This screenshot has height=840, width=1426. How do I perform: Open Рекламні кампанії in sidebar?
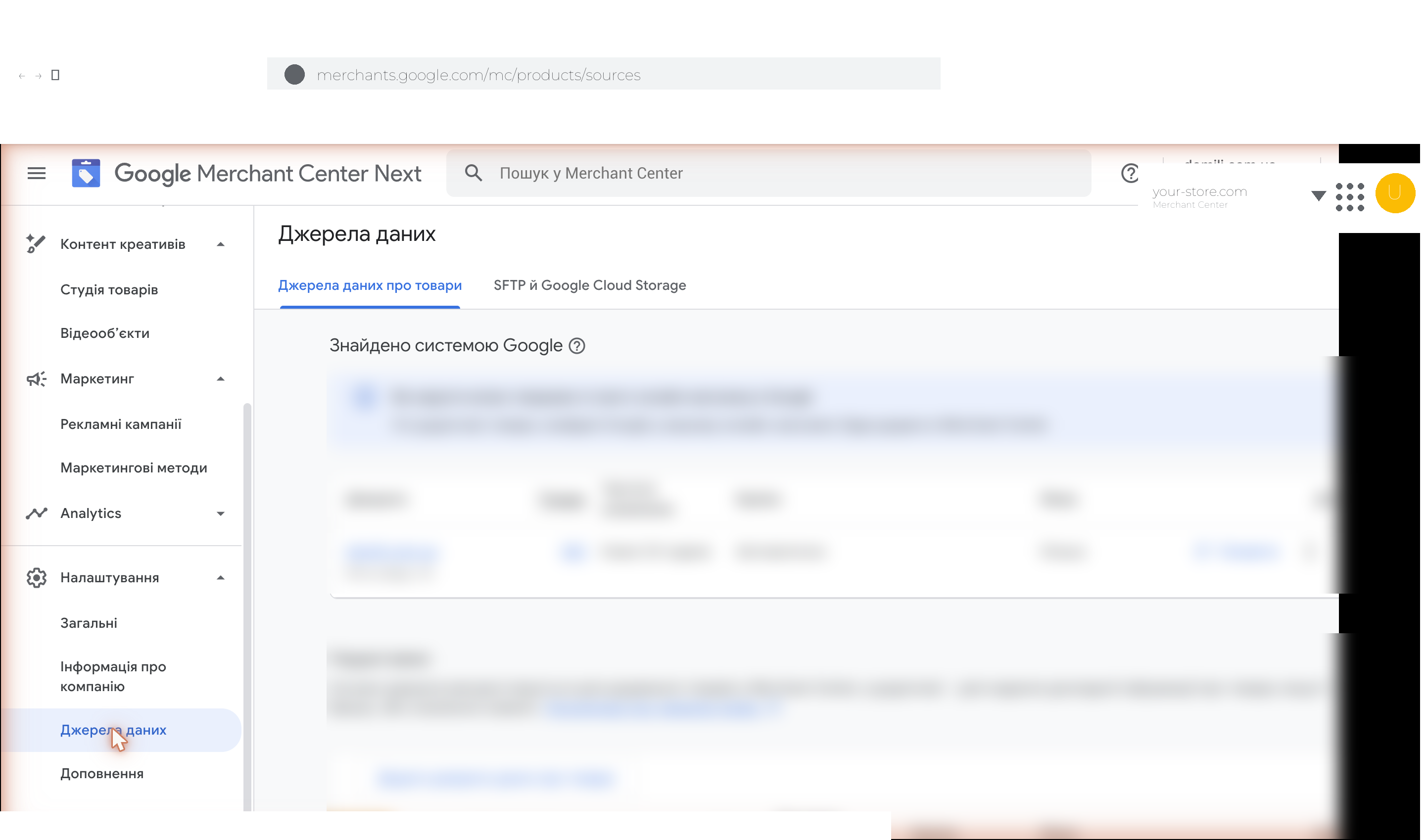121,424
